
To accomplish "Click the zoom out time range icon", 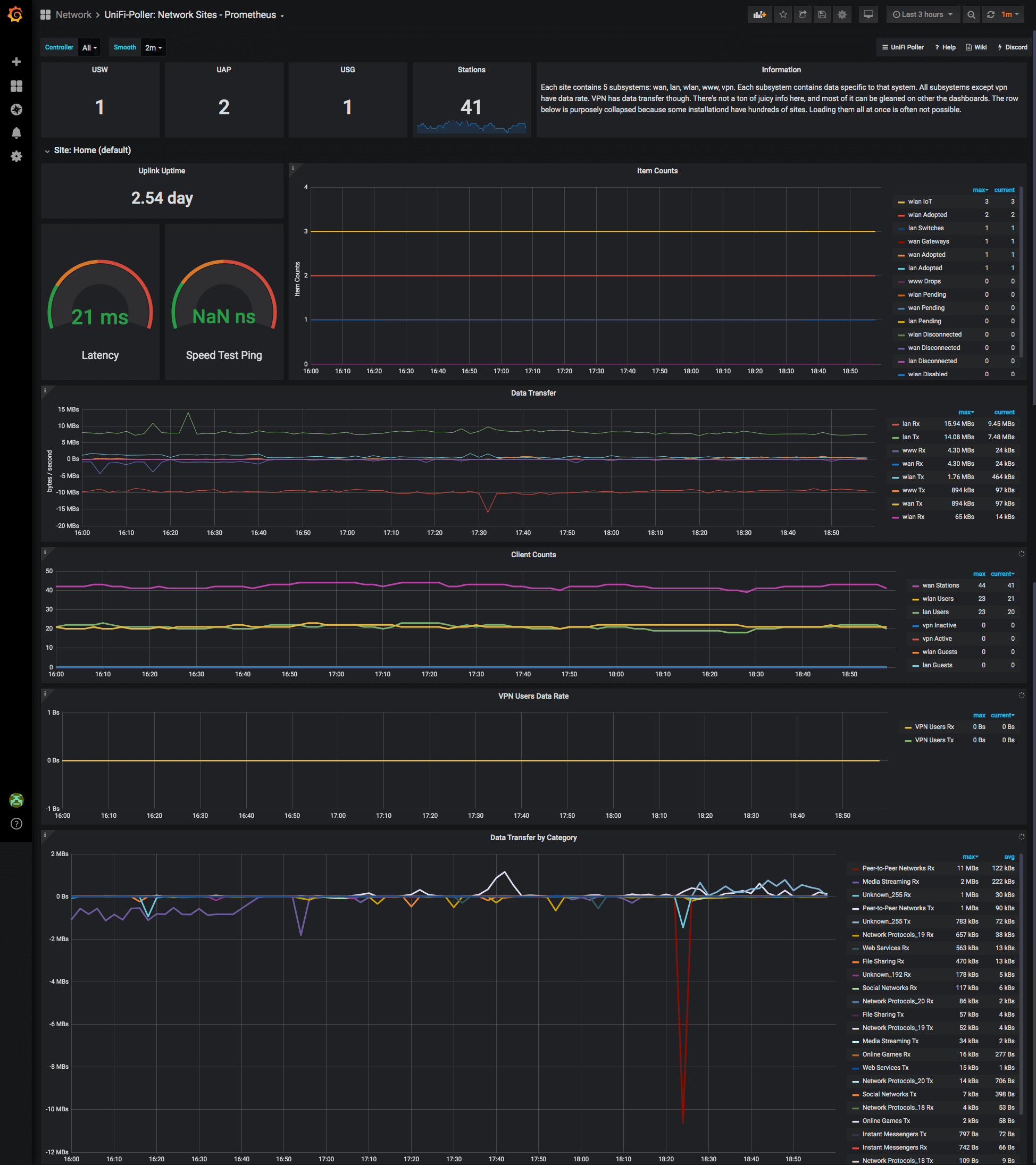I will tap(971, 15).
